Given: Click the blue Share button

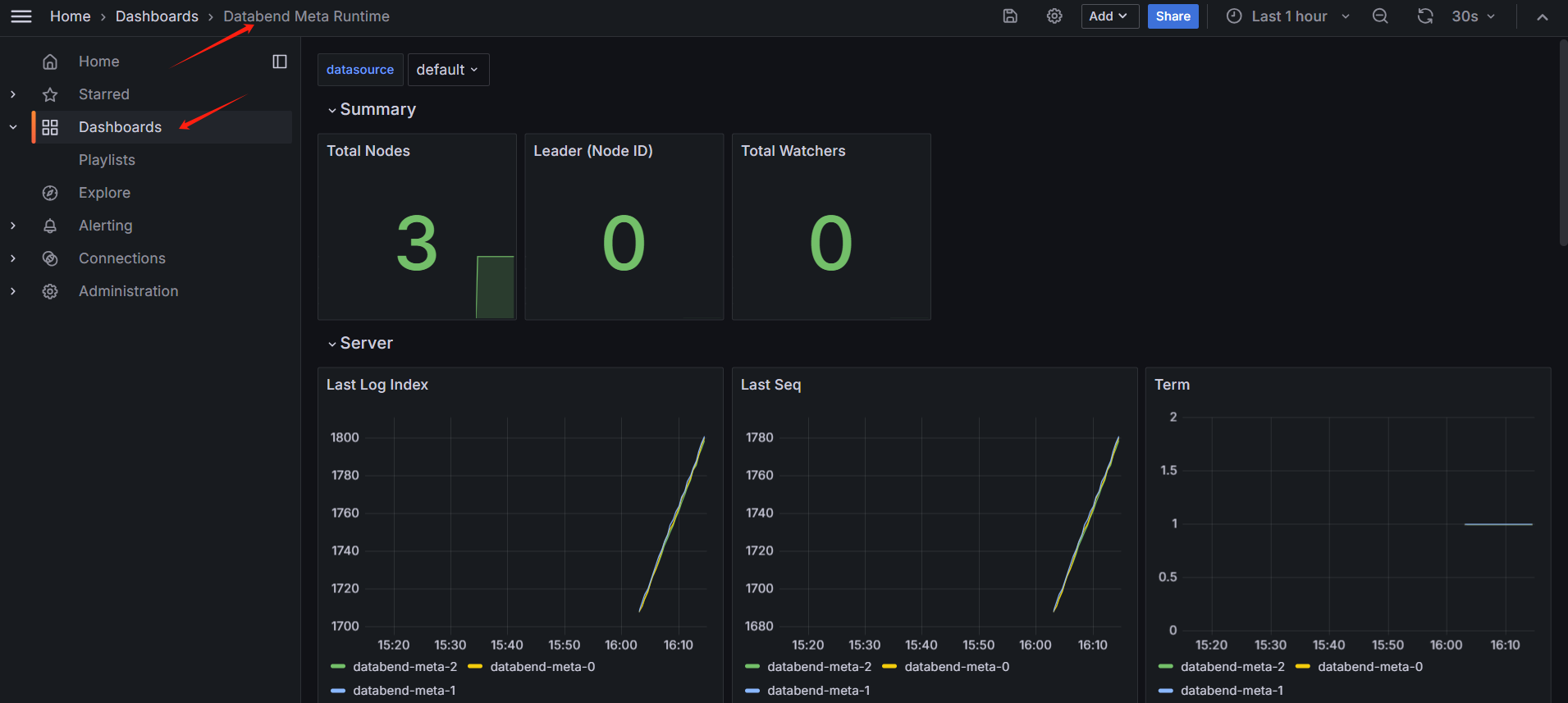Looking at the screenshot, I should (x=1173, y=16).
